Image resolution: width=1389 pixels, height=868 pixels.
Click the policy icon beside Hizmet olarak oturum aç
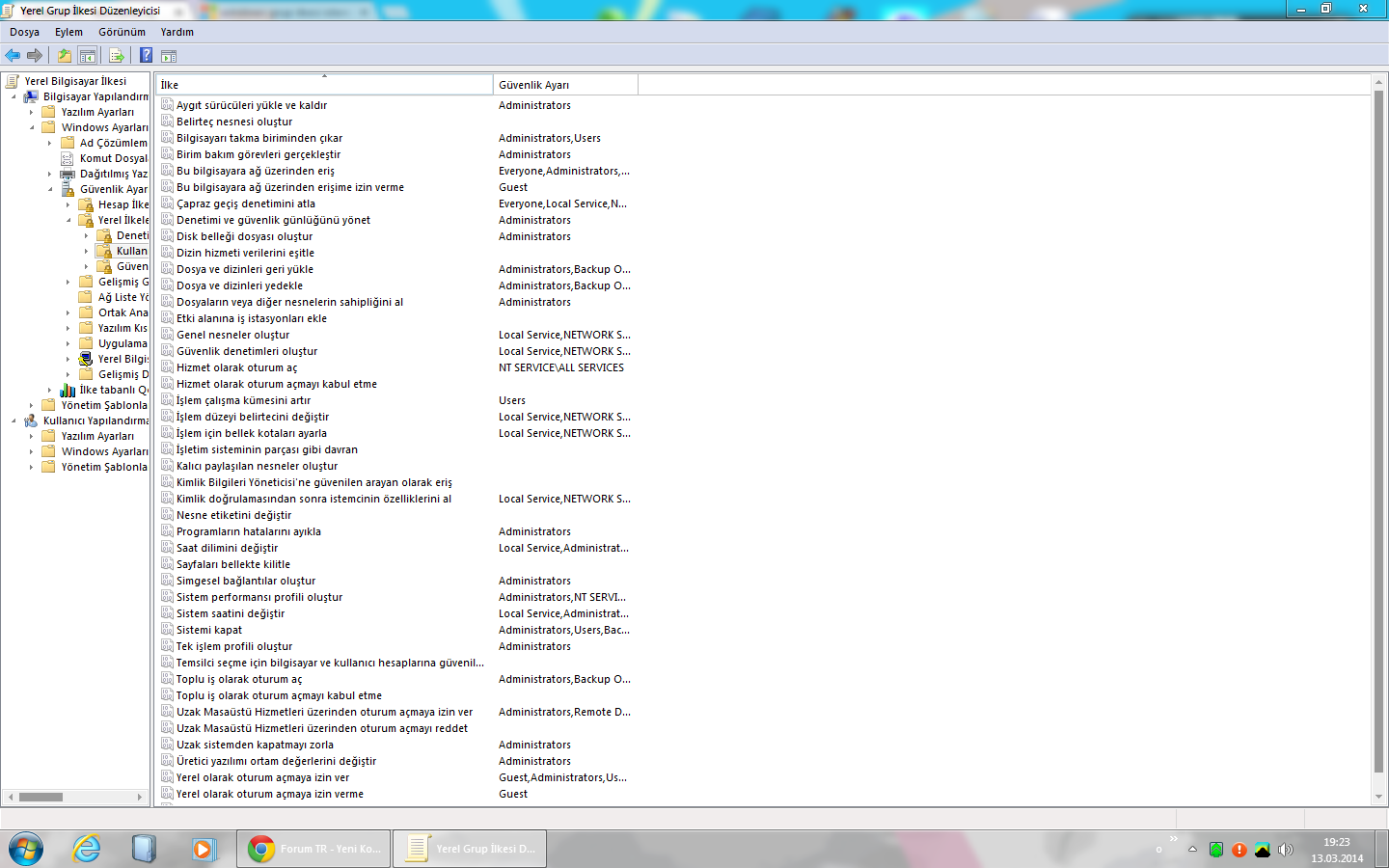[167, 367]
